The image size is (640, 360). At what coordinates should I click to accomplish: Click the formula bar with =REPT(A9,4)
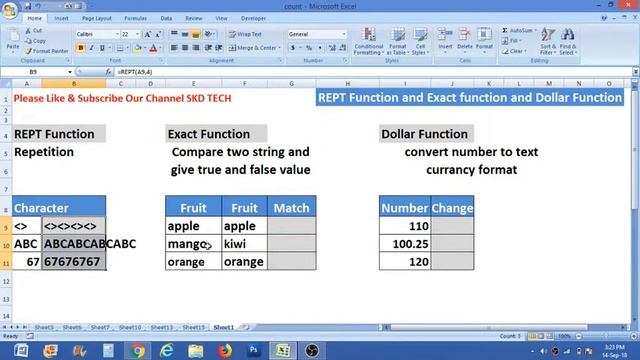(373, 72)
